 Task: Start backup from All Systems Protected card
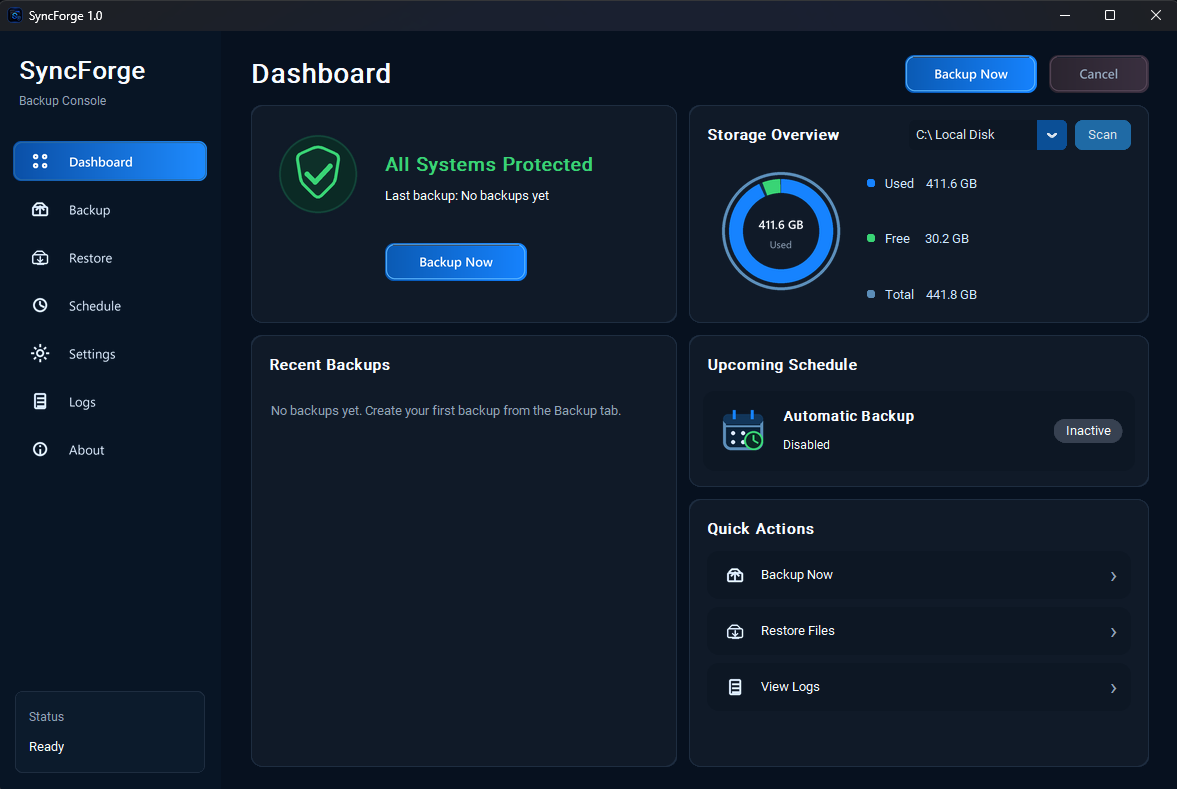tap(456, 262)
